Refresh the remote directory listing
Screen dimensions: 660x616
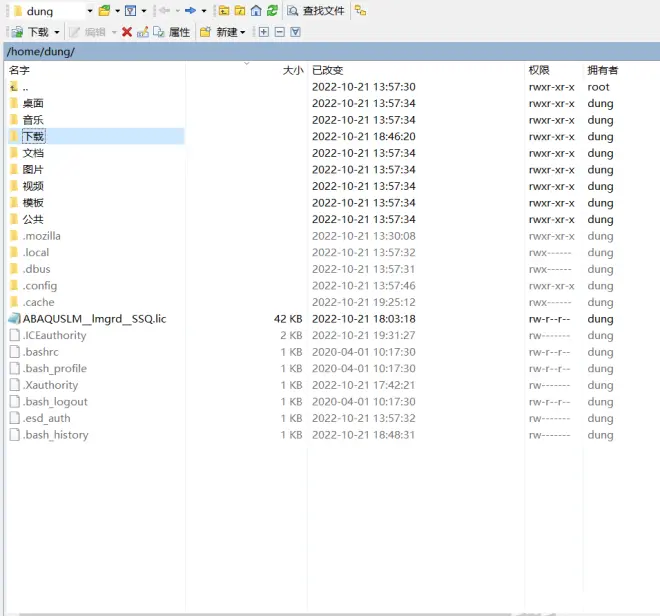click(x=272, y=11)
